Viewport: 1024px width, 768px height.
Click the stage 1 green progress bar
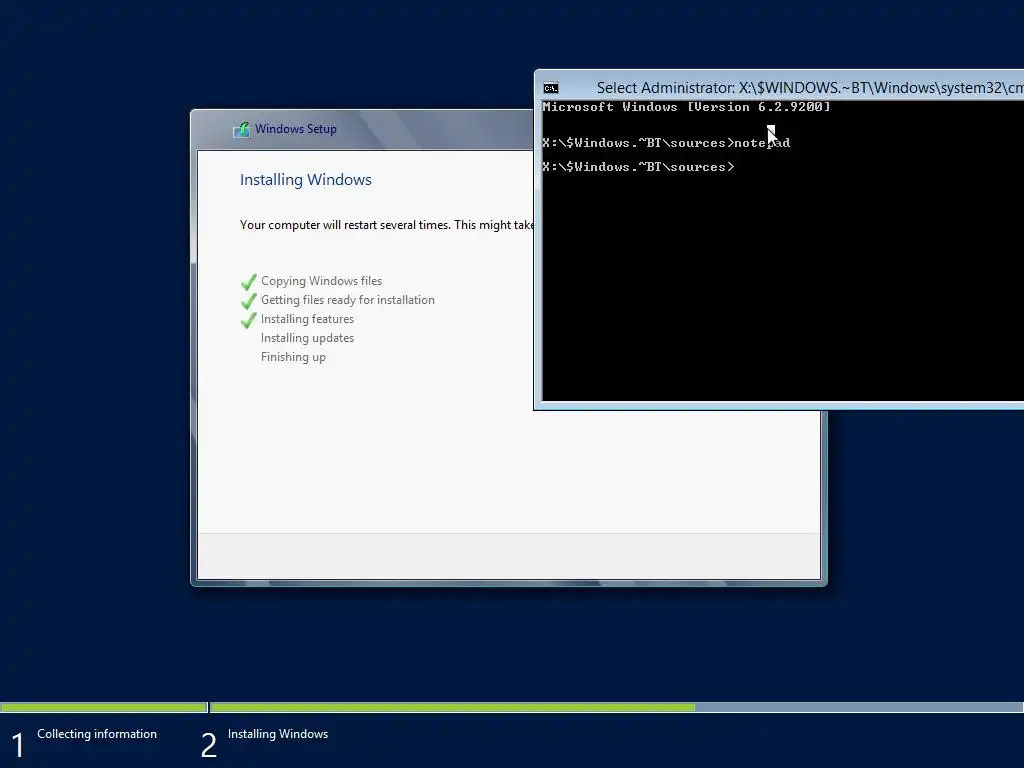(103, 707)
